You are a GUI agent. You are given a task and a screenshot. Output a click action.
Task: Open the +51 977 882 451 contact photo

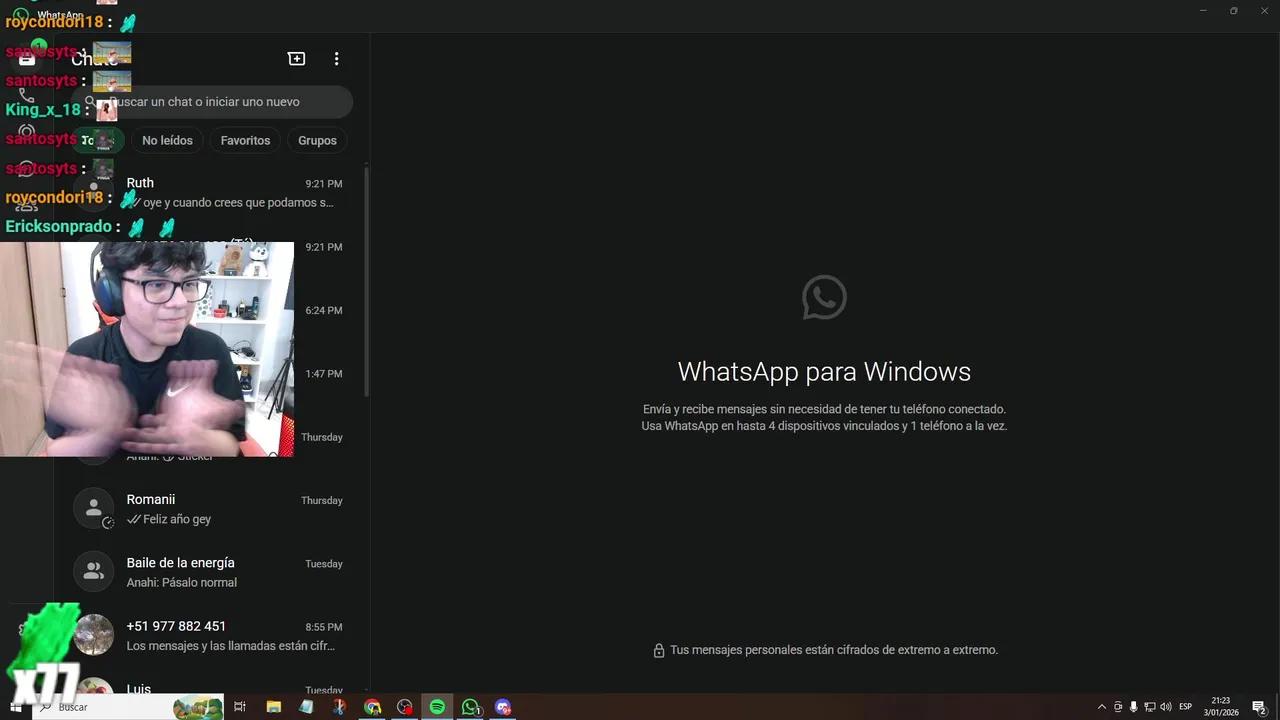pyautogui.click(x=94, y=635)
